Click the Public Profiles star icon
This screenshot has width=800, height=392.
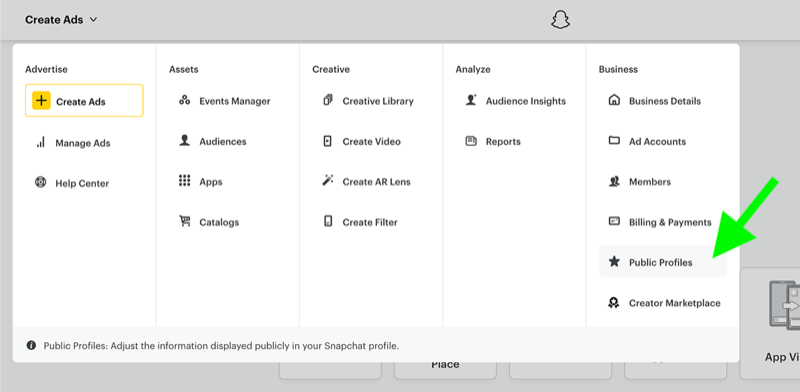point(614,262)
